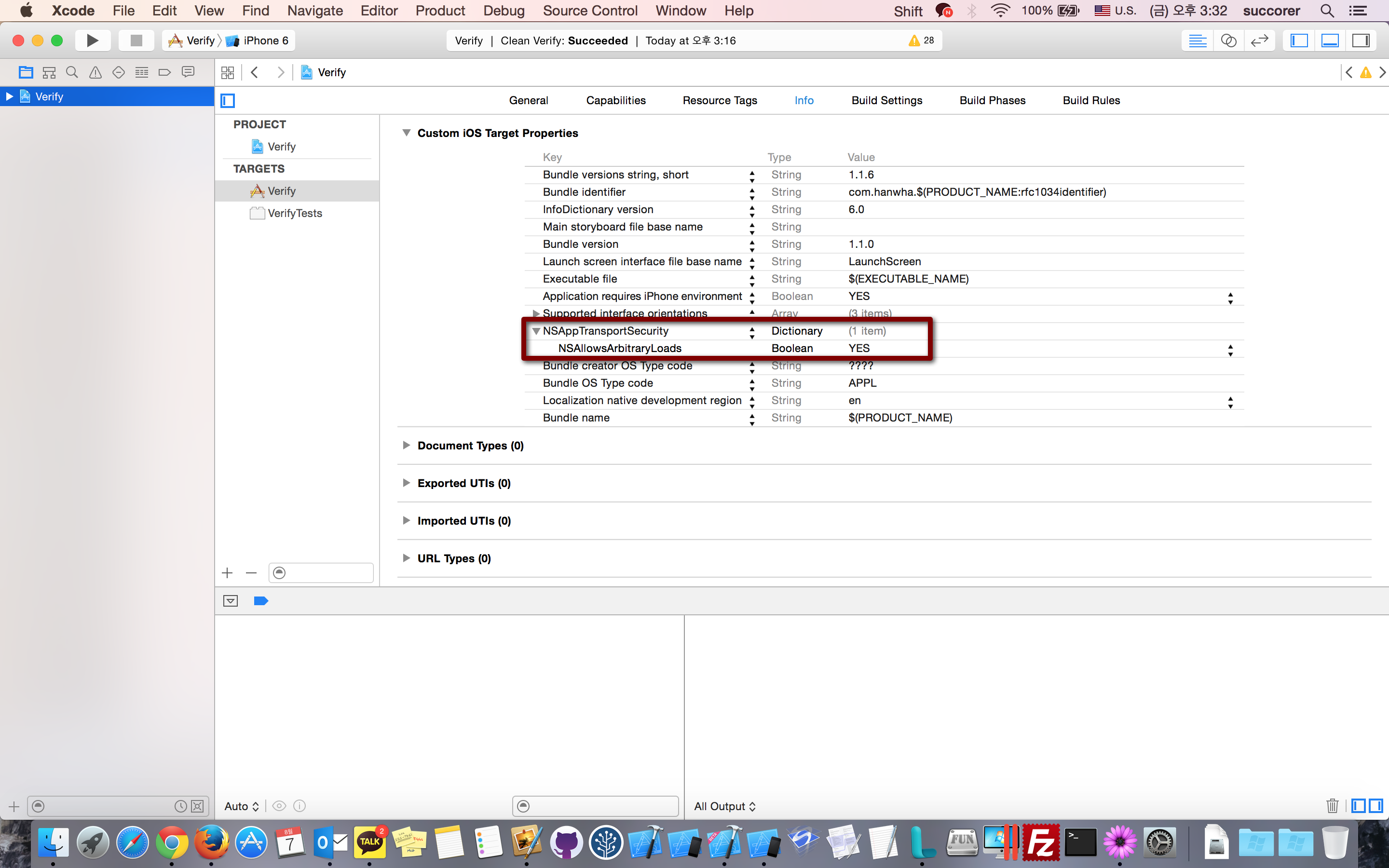Collapse the NSAppTransportSecurity dictionary row

coord(536,331)
